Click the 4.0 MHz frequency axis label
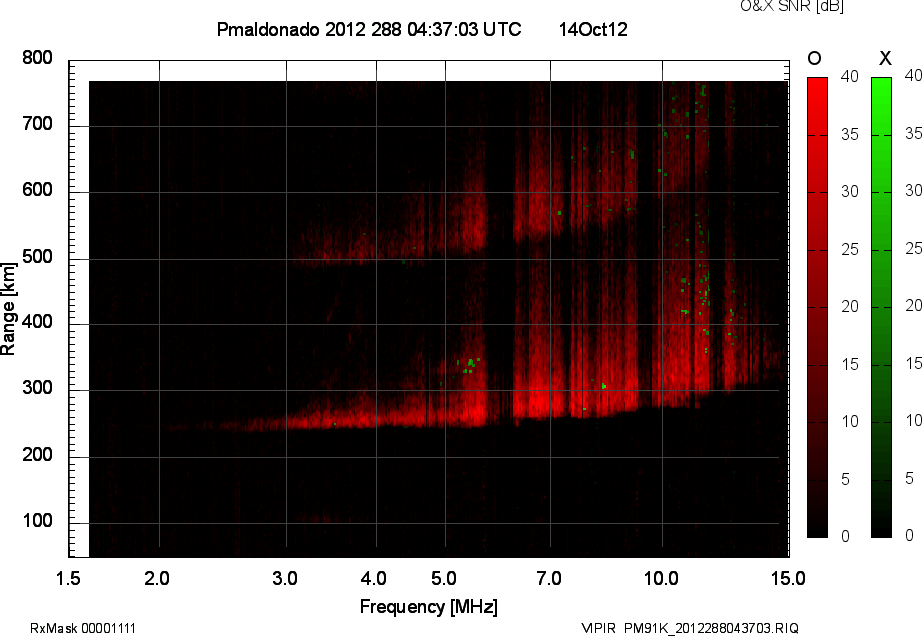 pyautogui.click(x=373, y=578)
